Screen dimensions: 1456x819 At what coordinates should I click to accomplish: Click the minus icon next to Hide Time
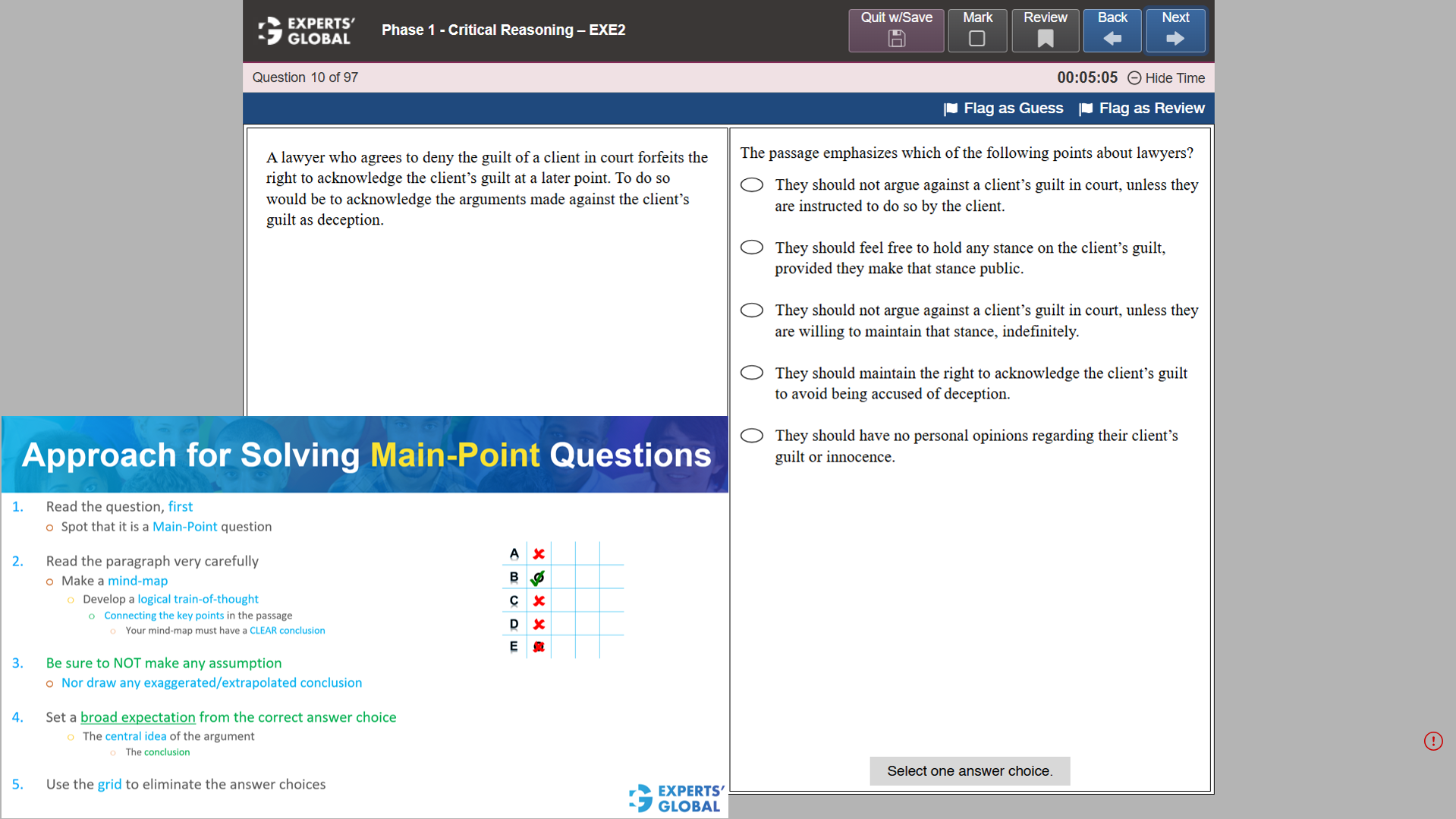[x=1134, y=78]
